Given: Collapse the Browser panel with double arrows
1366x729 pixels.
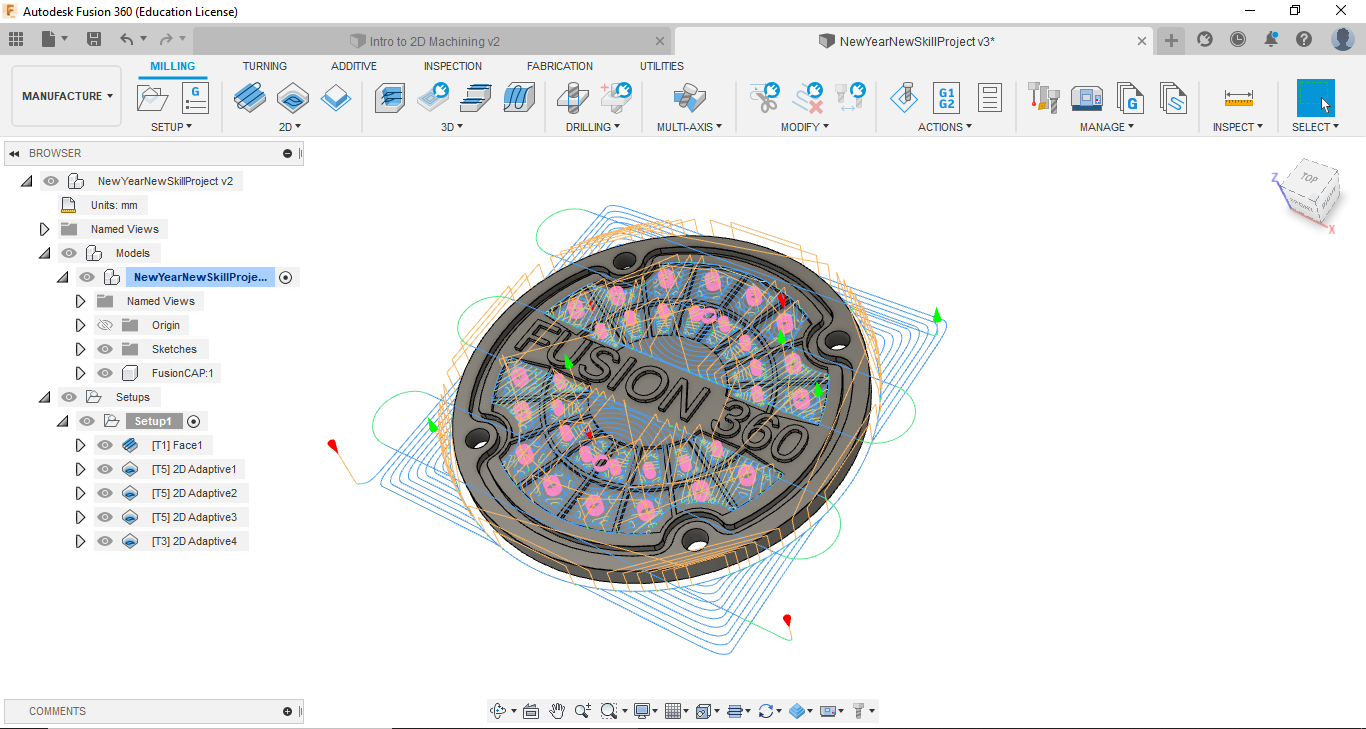Looking at the screenshot, I should point(15,153).
